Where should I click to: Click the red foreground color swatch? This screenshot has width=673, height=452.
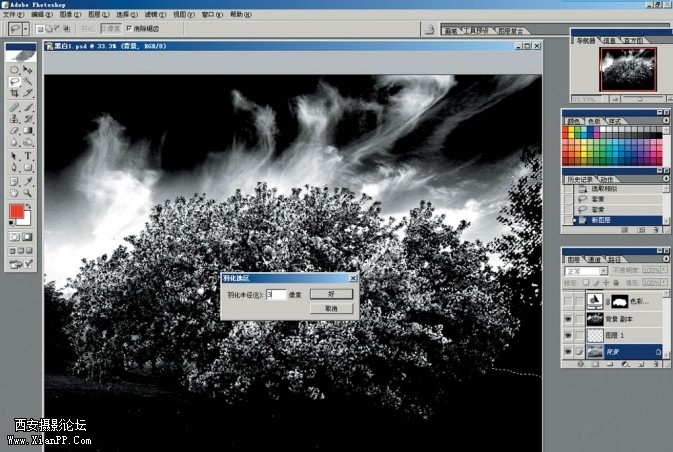16,211
